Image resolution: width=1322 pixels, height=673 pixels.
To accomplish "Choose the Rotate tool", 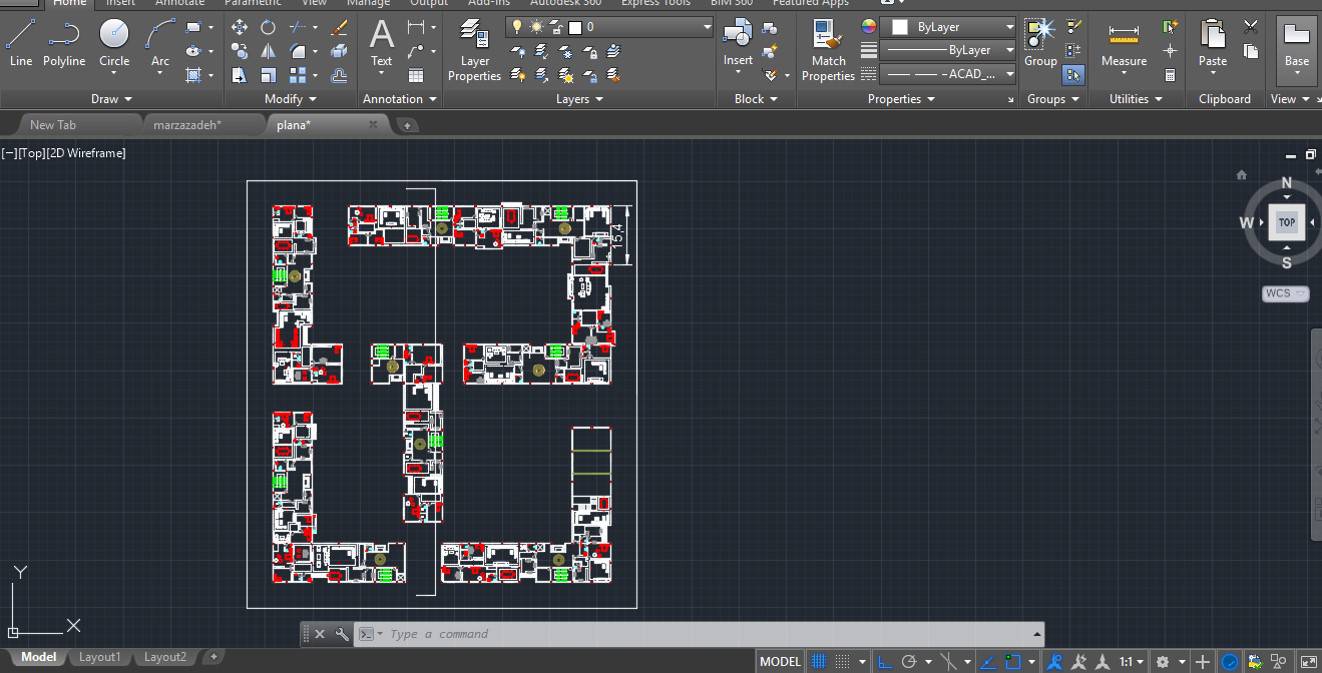I will point(268,28).
